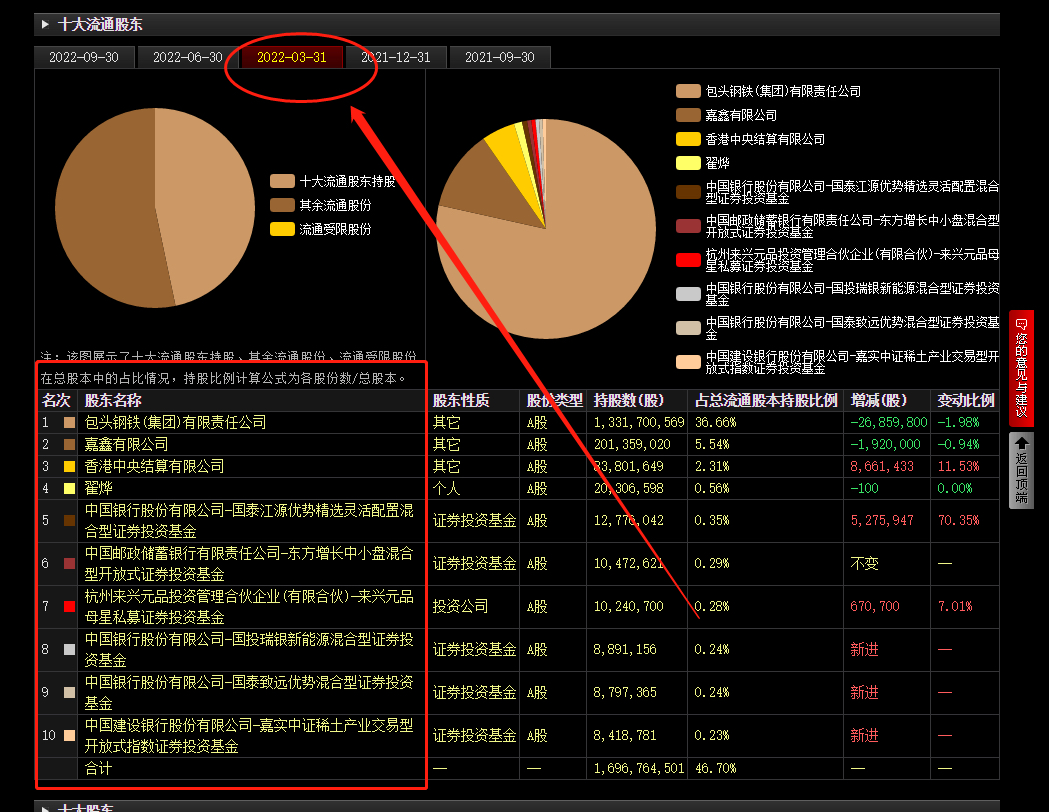The image size is (1049, 812).
Task: Click 十大流通股东持股 legend swatch in left chart
Action: (282, 181)
